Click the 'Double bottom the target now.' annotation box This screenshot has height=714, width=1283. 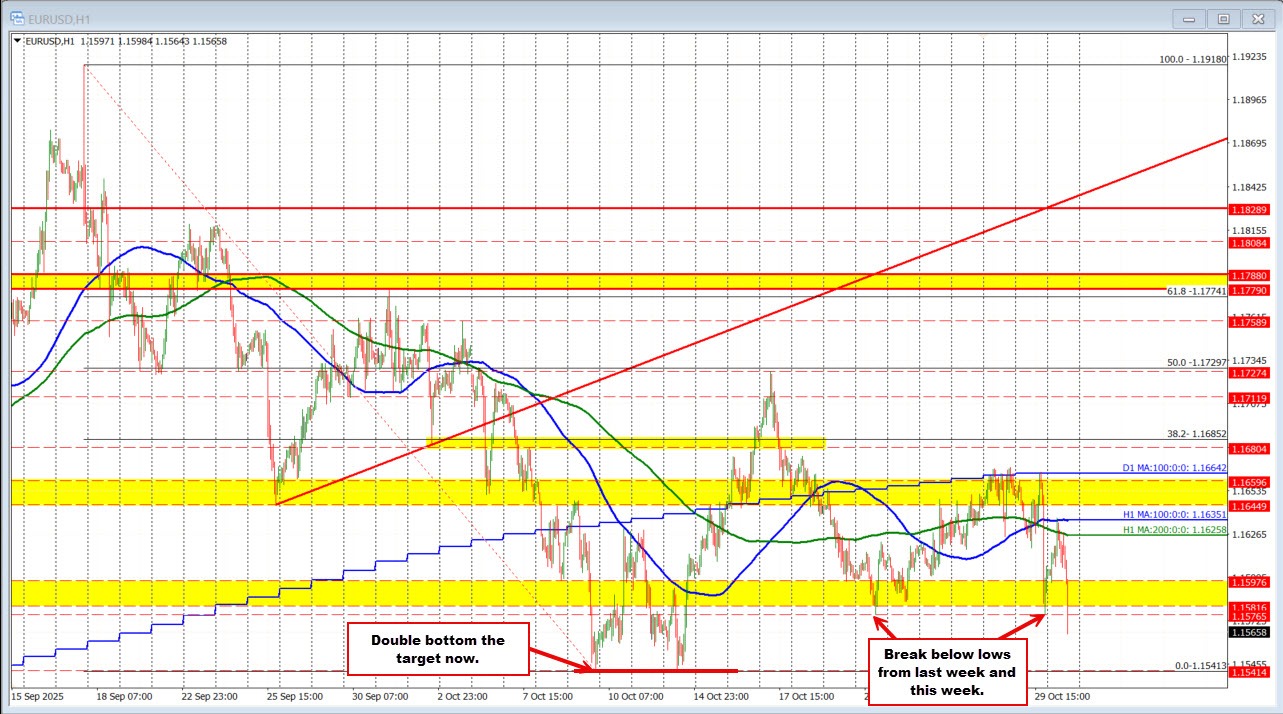[437, 650]
